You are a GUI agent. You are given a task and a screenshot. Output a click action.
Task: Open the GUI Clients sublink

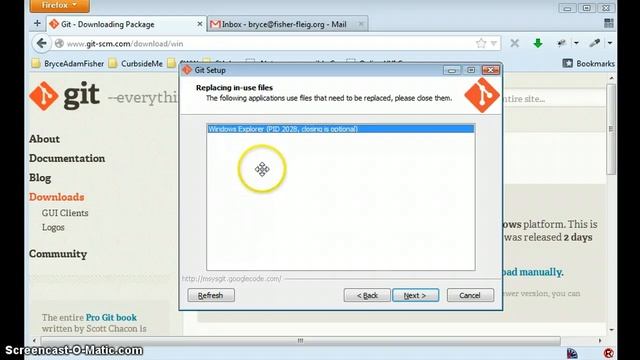65,213
